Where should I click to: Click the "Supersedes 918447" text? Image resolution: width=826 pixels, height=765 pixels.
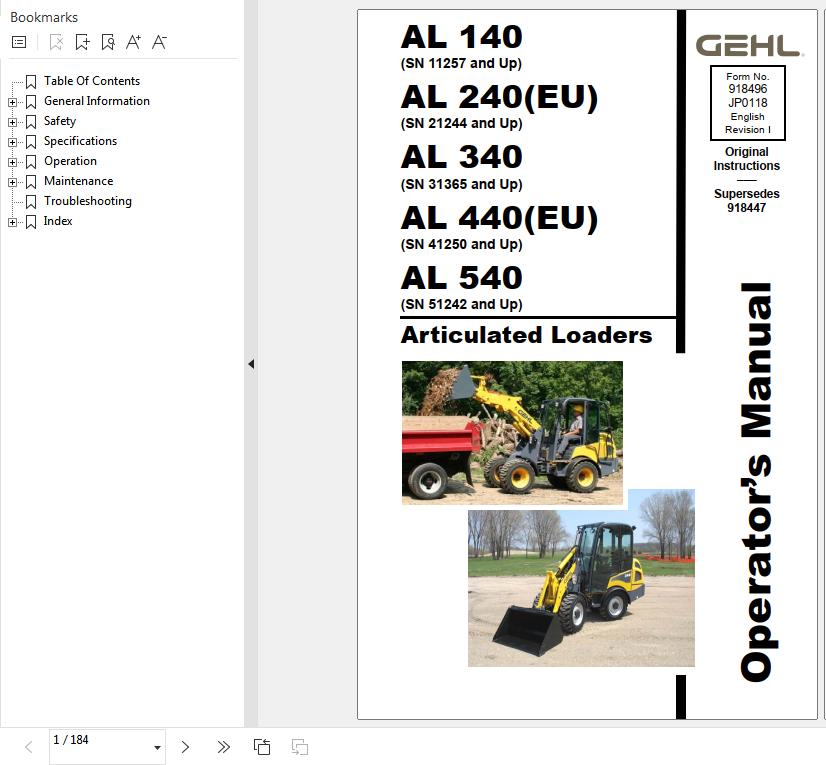click(746, 201)
